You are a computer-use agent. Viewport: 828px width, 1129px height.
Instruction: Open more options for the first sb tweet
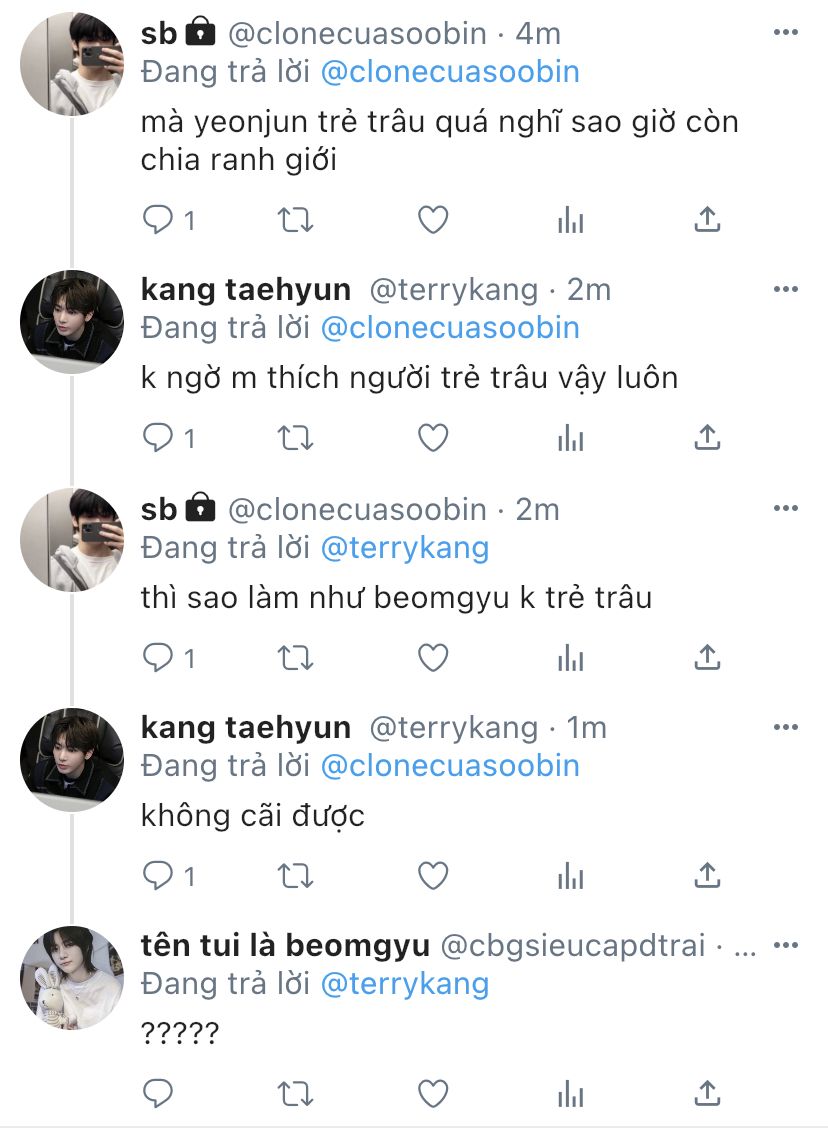point(786,33)
